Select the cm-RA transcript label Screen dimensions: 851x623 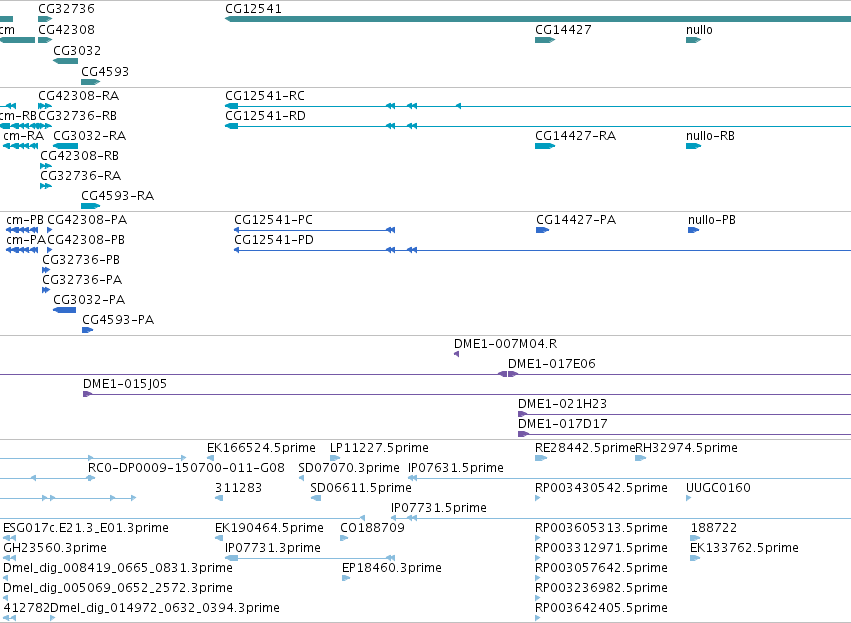[23, 136]
